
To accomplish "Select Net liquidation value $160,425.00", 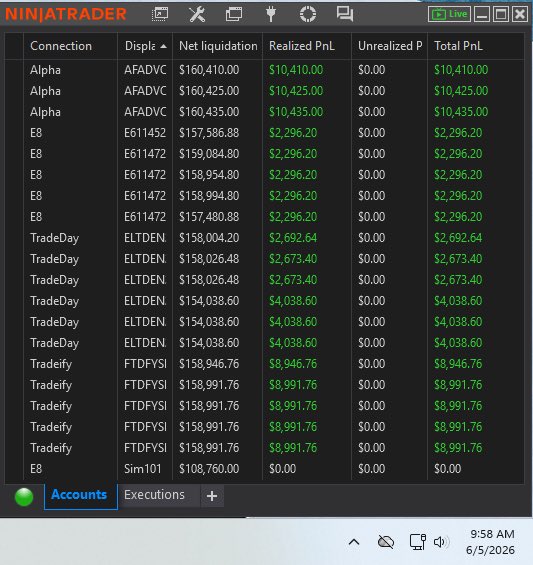I will pos(209,91).
